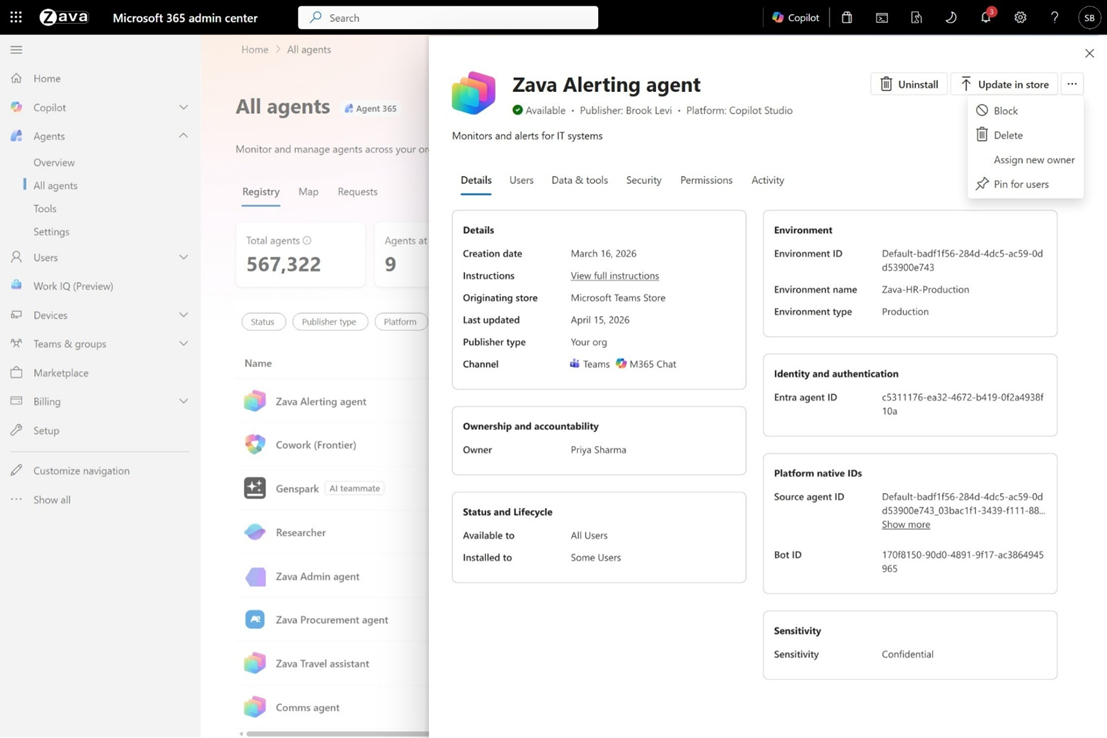Switch to the Activity tab

pyautogui.click(x=767, y=180)
